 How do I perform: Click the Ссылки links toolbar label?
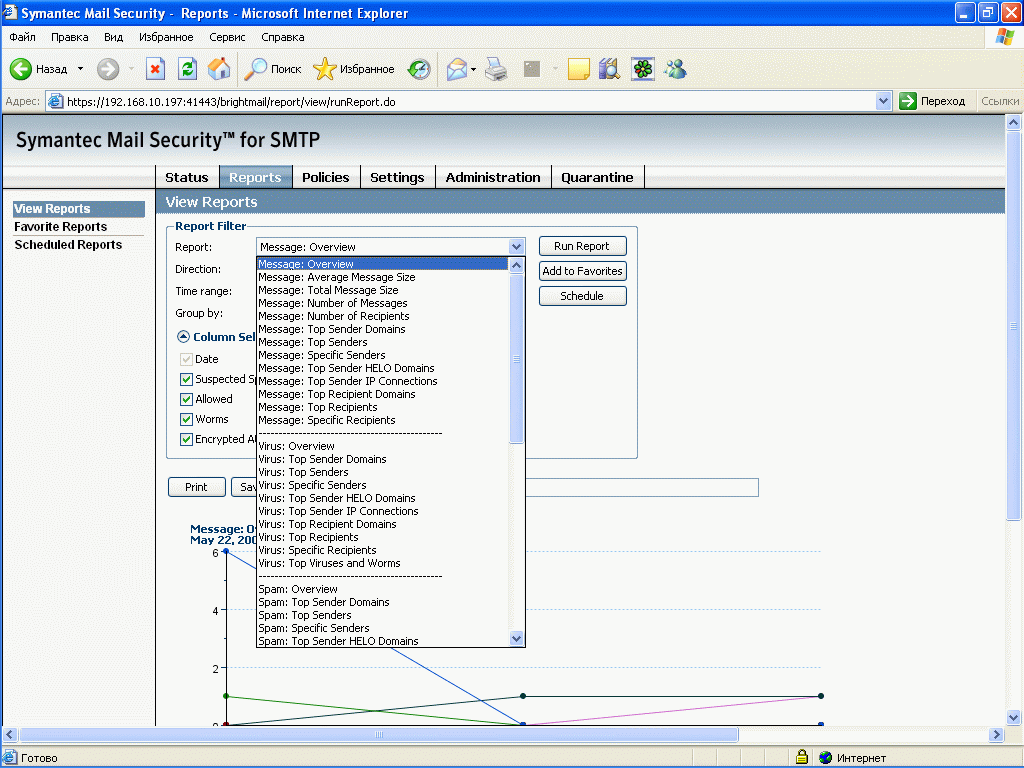tap(1000, 101)
